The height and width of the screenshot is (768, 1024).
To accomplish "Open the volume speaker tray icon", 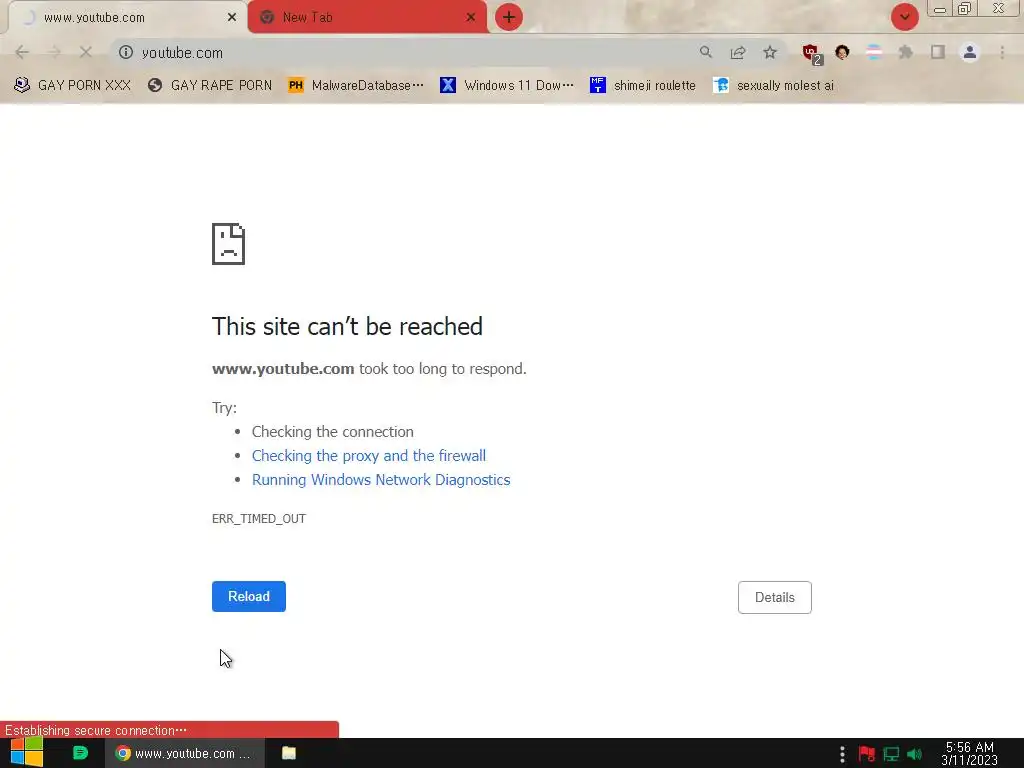I will click(x=914, y=754).
